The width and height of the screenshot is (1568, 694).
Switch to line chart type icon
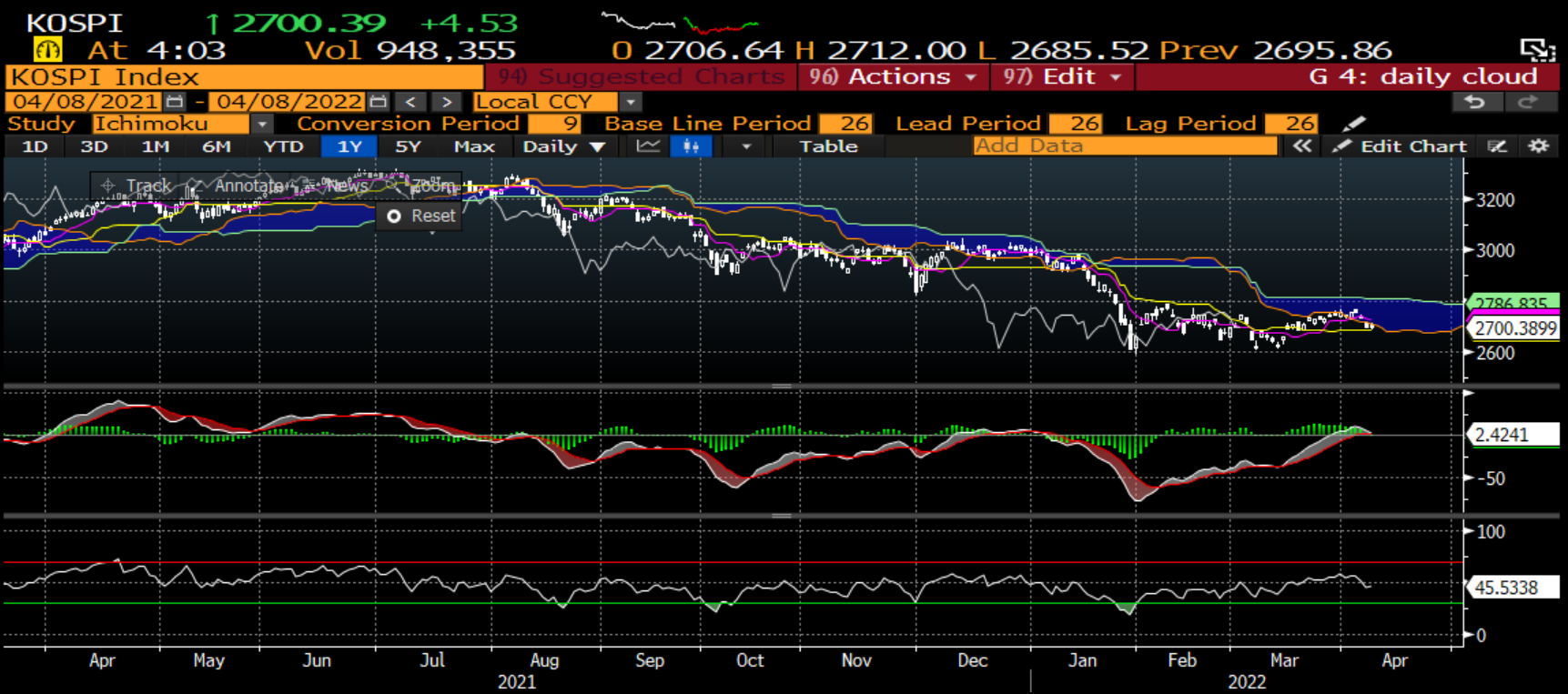point(648,146)
